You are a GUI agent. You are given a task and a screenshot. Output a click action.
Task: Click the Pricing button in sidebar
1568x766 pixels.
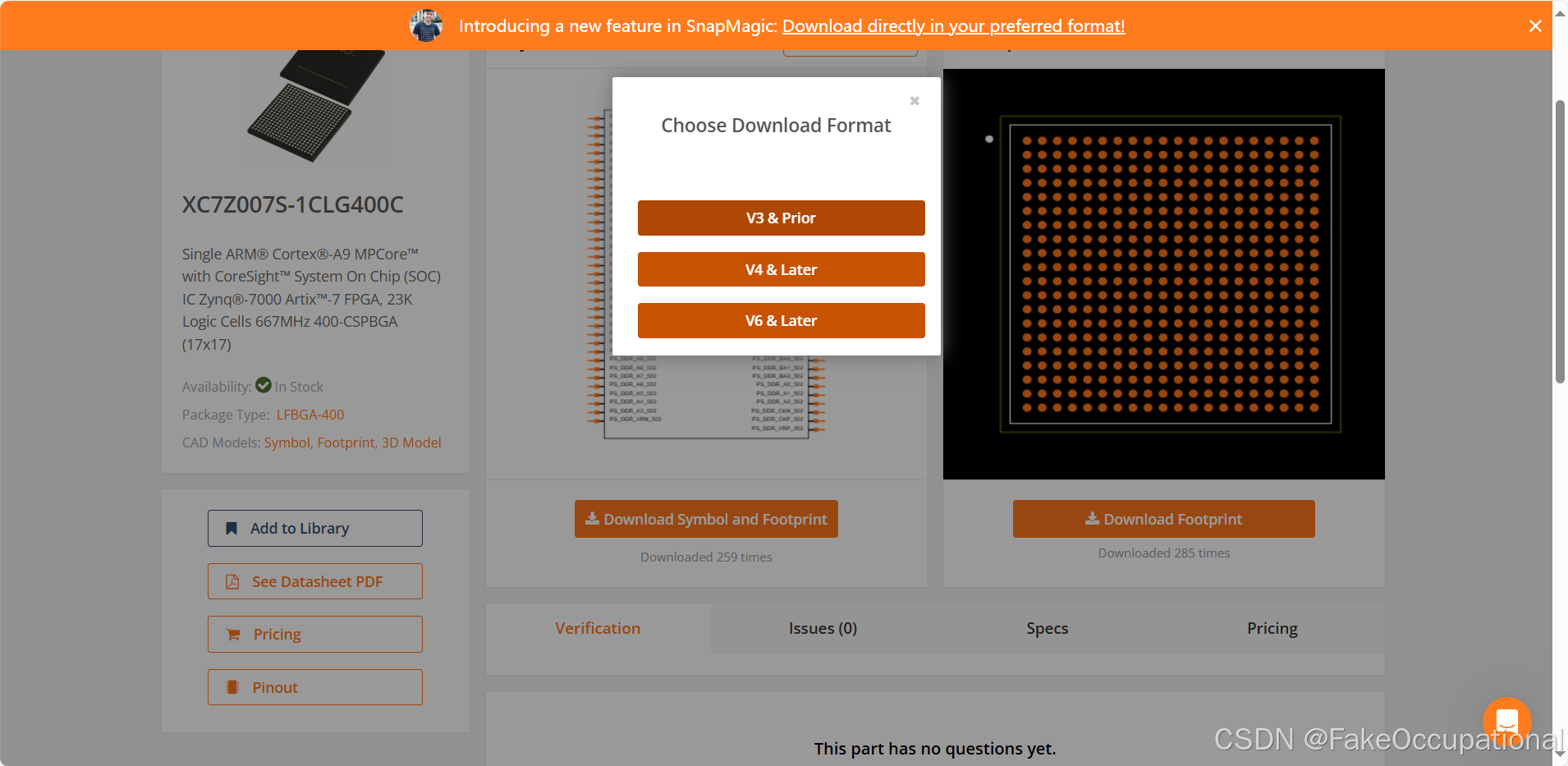(315, 634)
